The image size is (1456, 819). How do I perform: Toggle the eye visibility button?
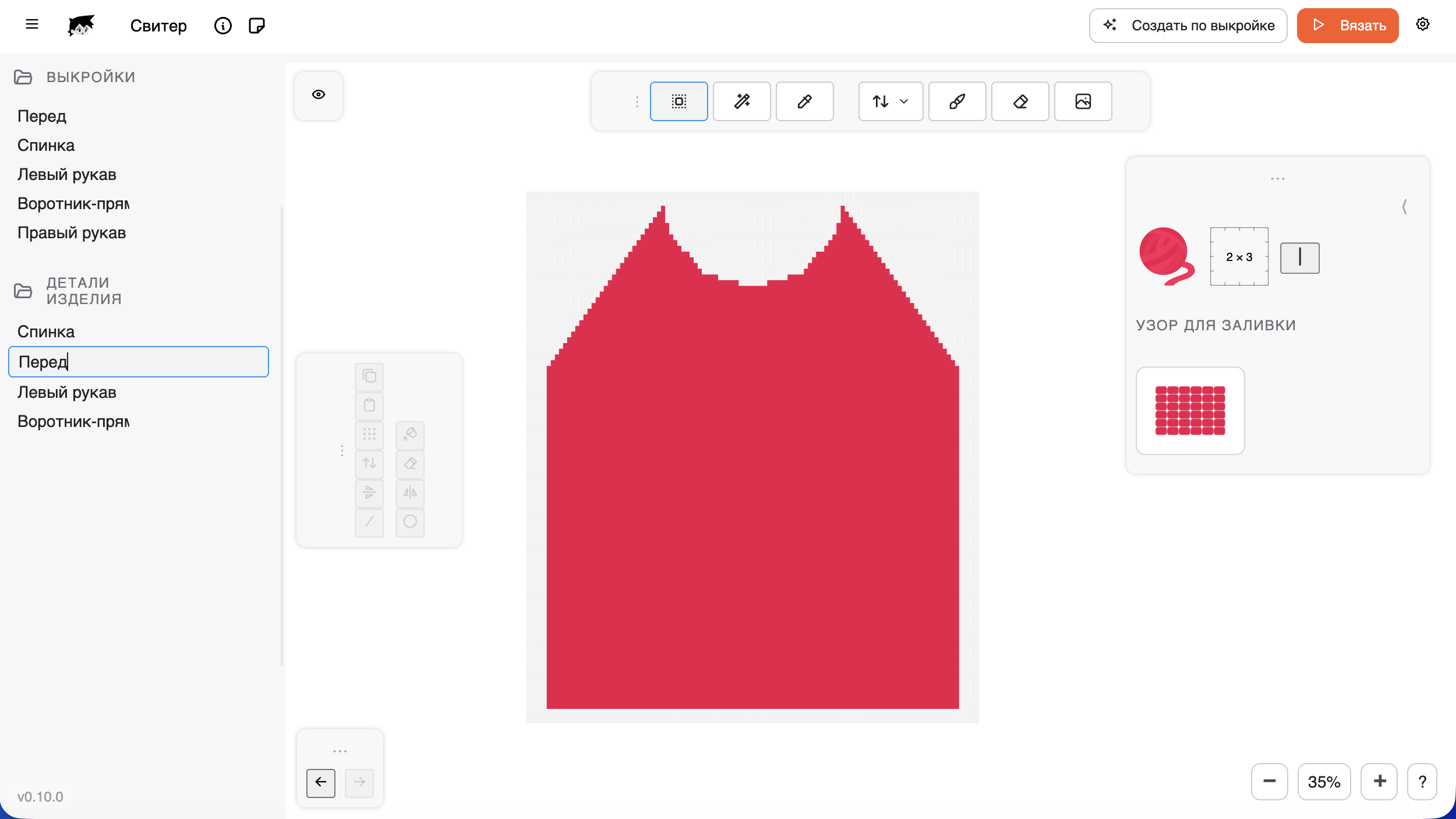319,94
